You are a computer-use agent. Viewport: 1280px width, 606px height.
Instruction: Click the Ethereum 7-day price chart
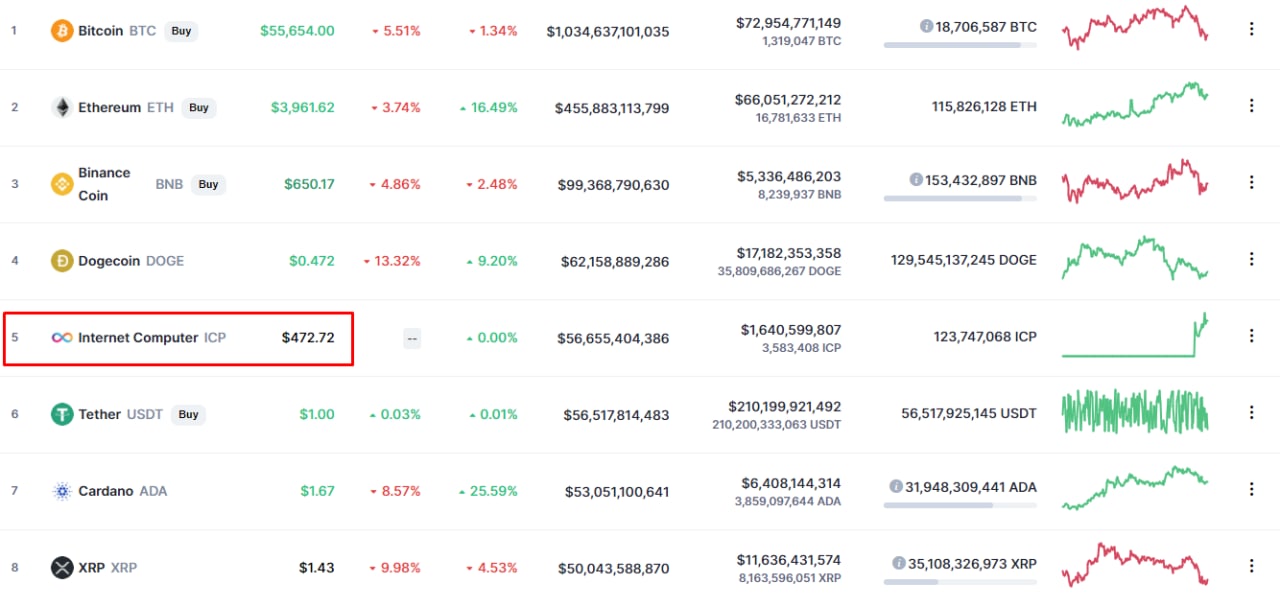point(1135,106)
